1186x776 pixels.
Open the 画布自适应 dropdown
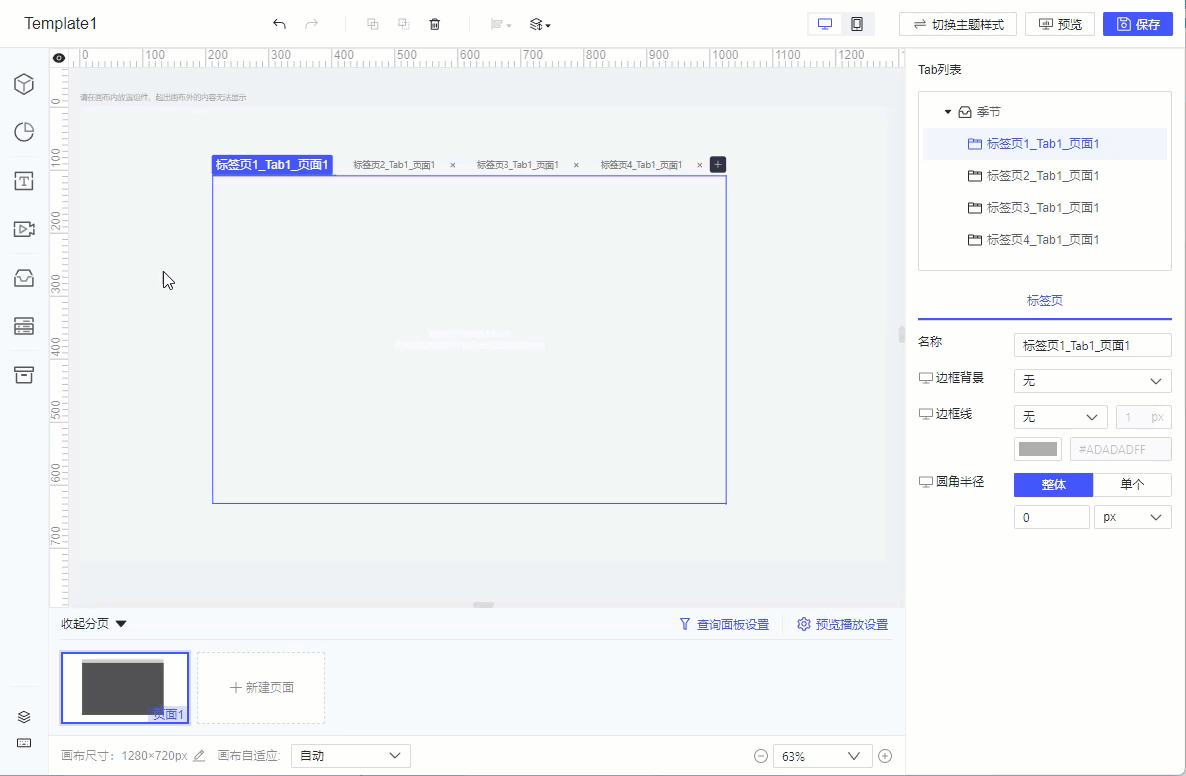[350, 756]
